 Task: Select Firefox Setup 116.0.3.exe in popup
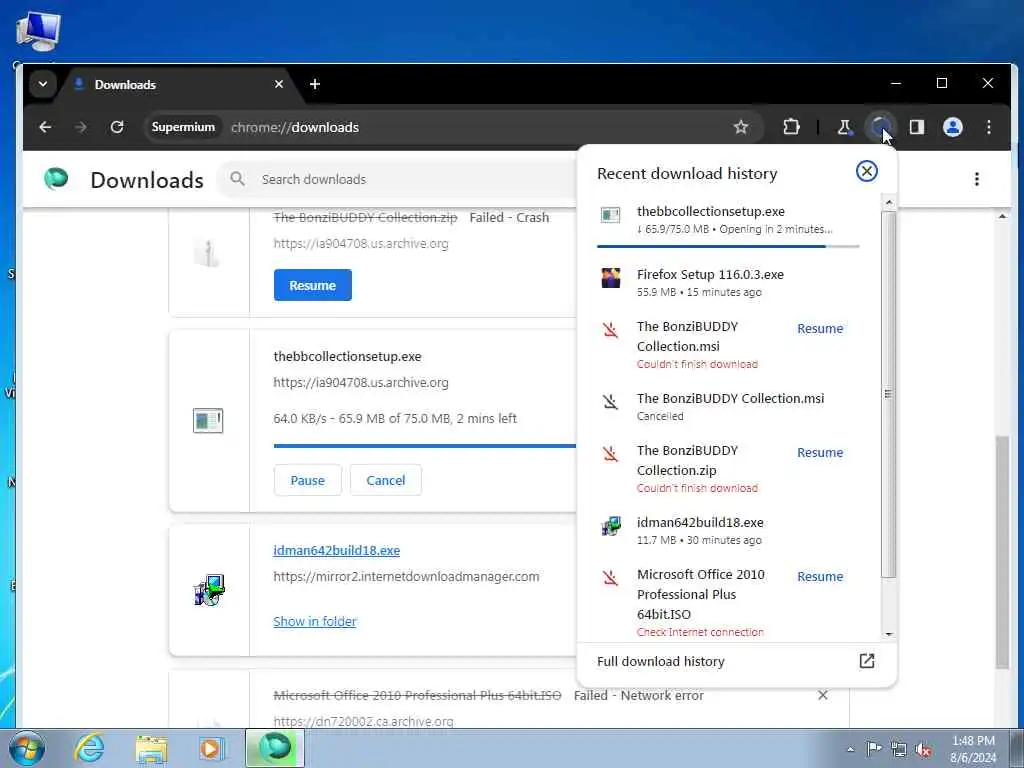[728, 282]
